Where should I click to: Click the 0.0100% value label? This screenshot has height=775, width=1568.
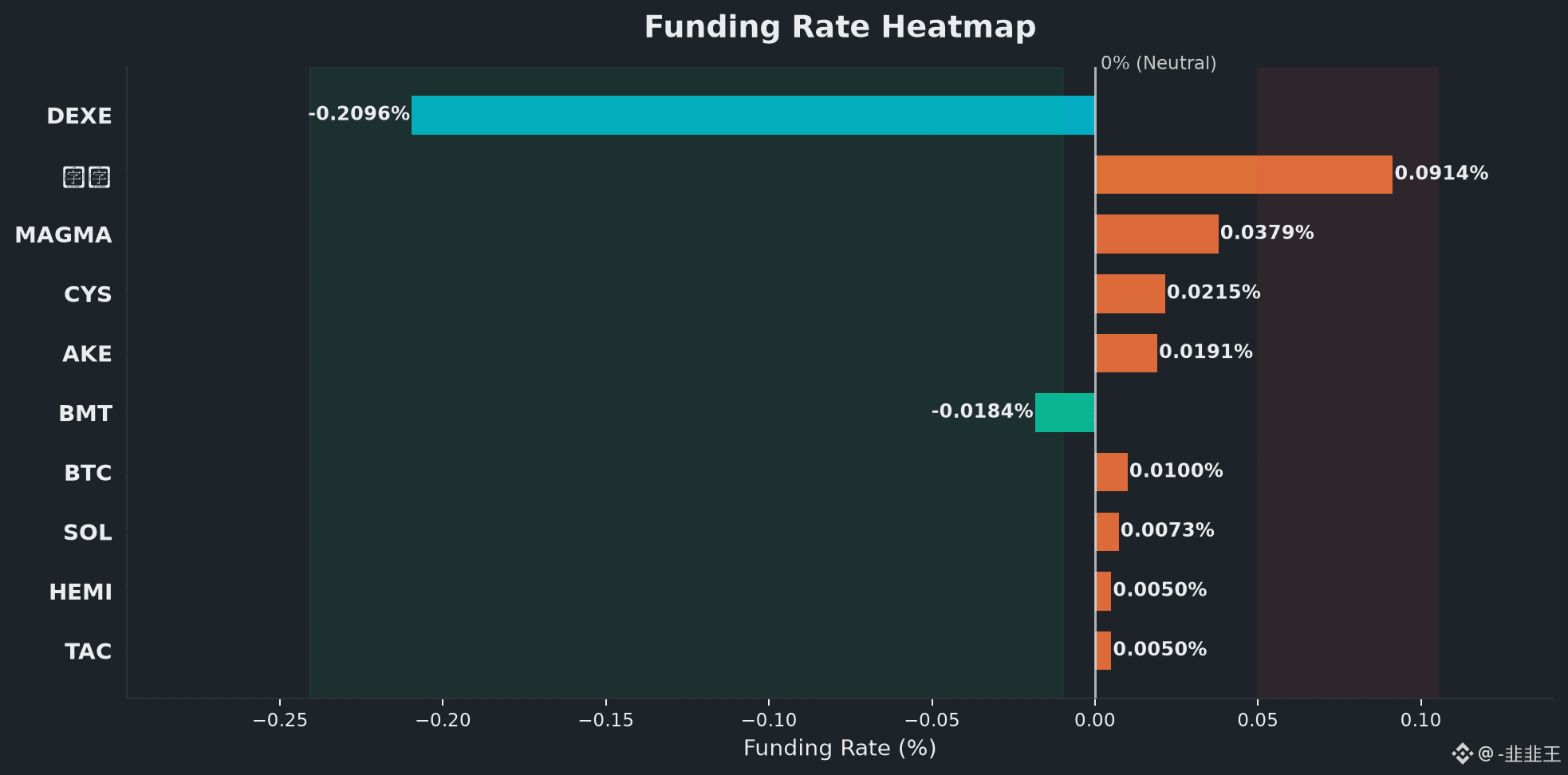1176,471
